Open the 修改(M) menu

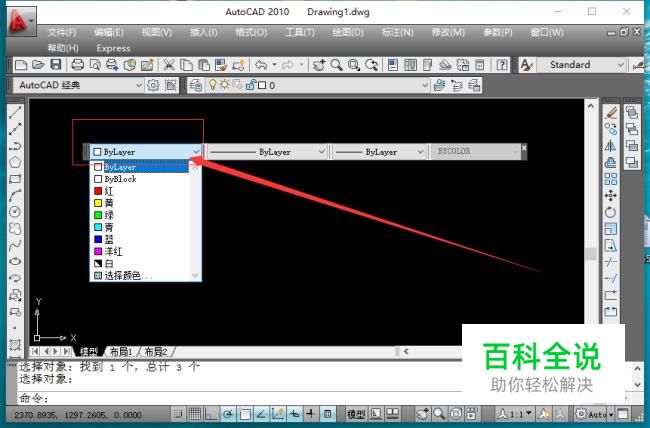pyautogui.click(x=448, y=32)
